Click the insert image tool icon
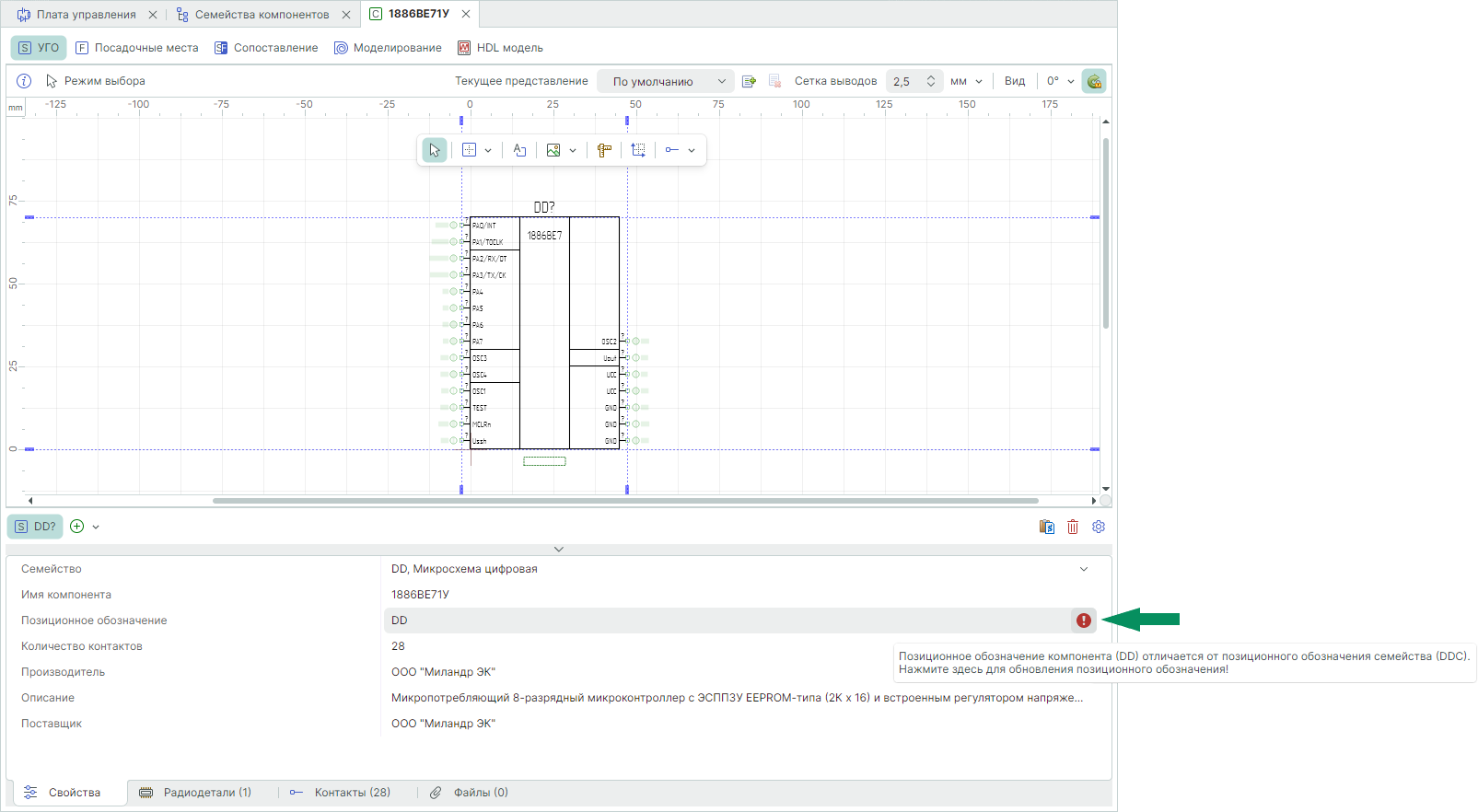The image size is (1478, 812). pos(553,150)
